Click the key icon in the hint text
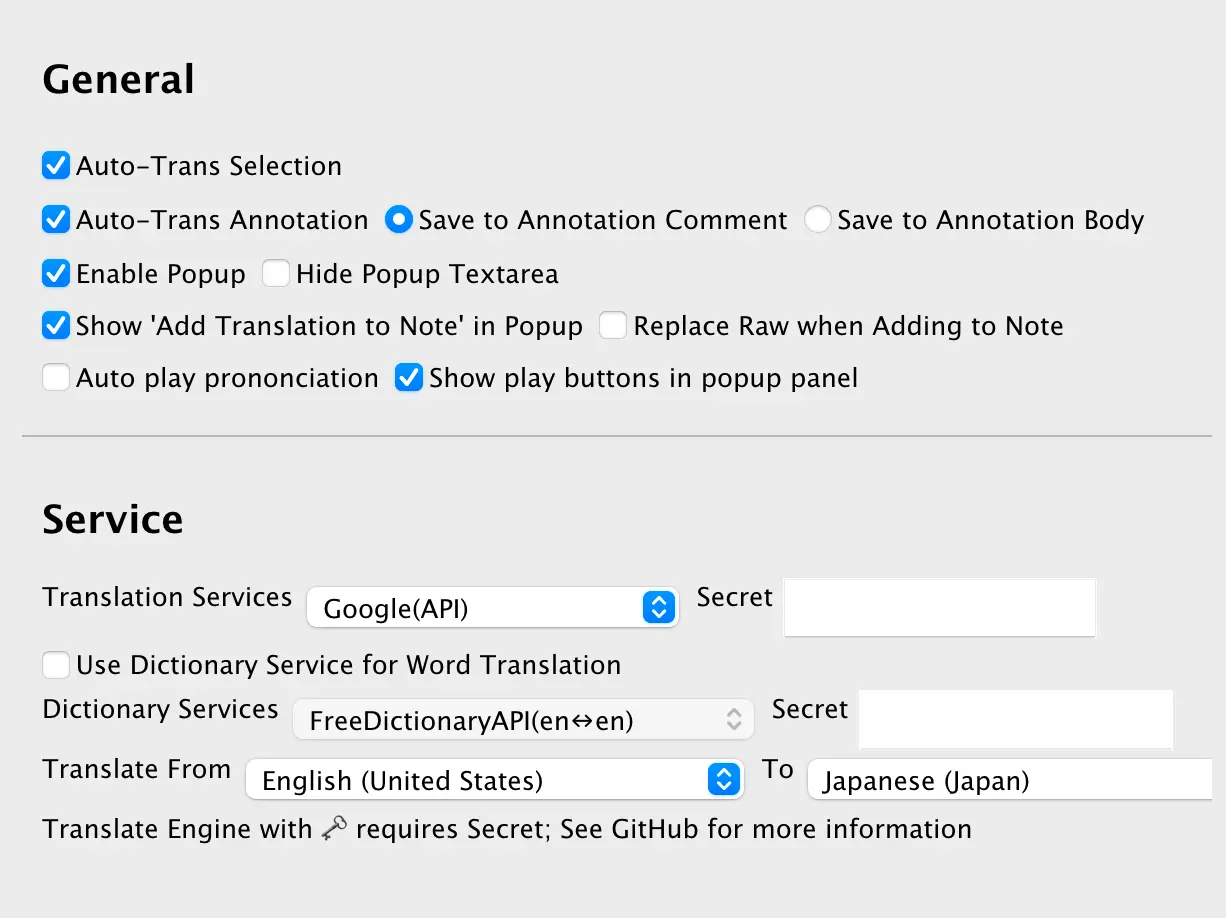Image resolution: width=1226 pixels, height=918 pixels. pos(334,830)
